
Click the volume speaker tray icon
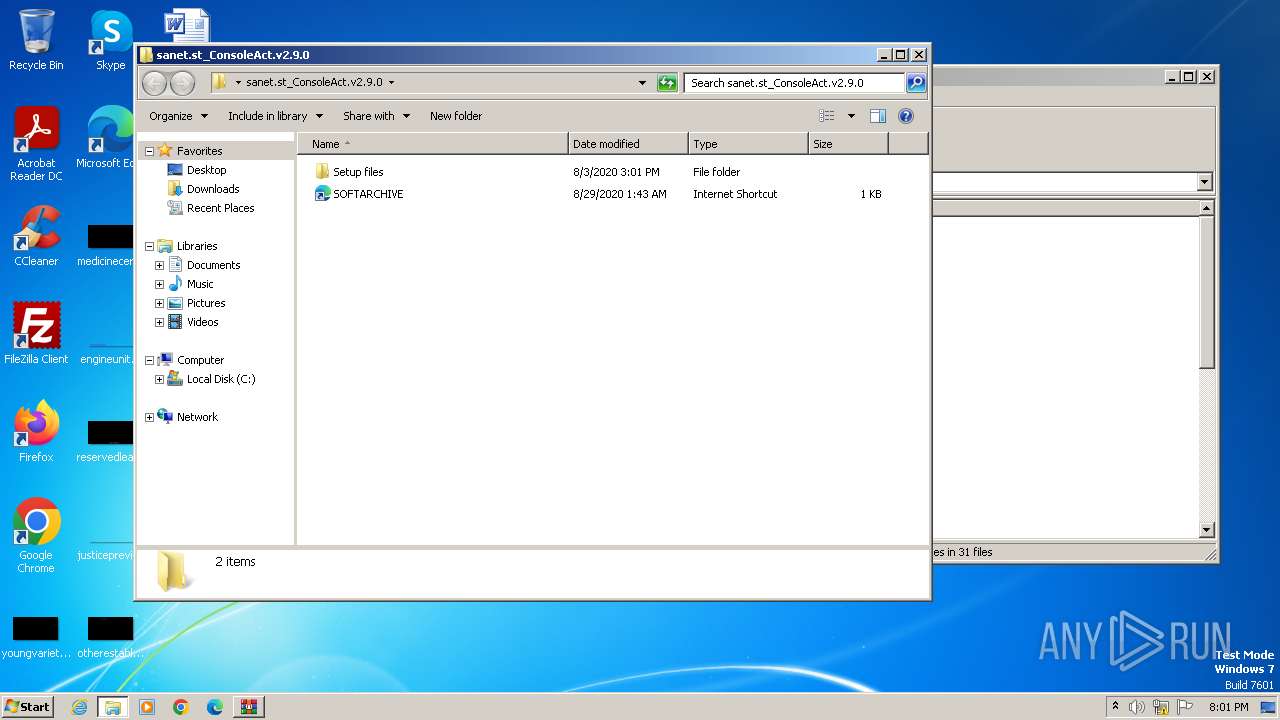pos(1137,707)
